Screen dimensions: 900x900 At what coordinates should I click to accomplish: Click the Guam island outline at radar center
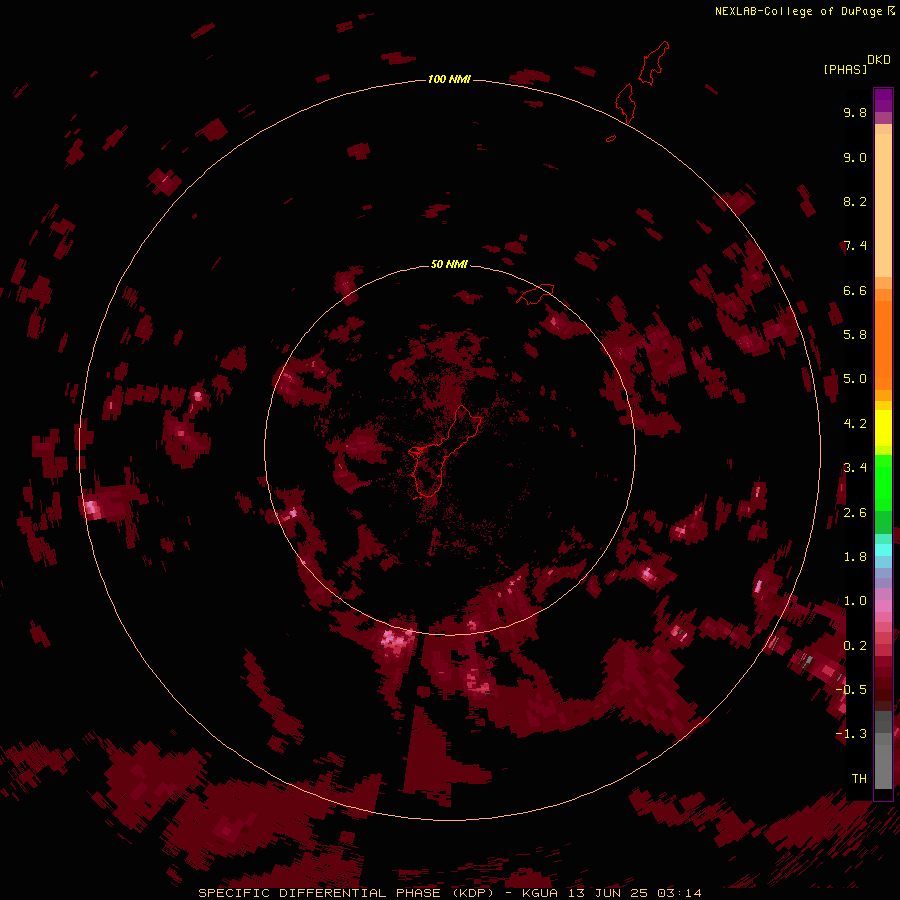point(443,452)
